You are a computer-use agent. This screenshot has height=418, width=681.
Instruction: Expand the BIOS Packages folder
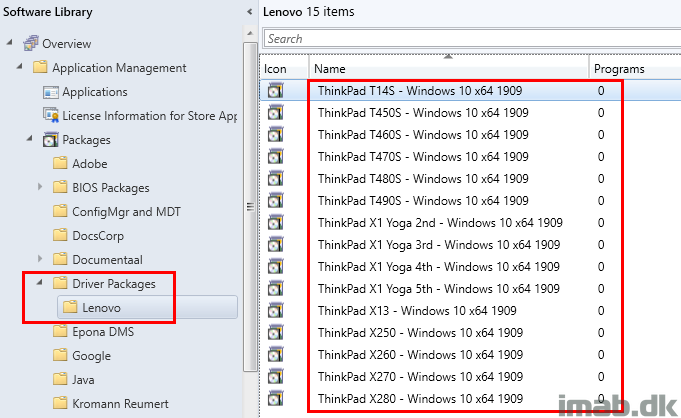[x=40, y=187]
